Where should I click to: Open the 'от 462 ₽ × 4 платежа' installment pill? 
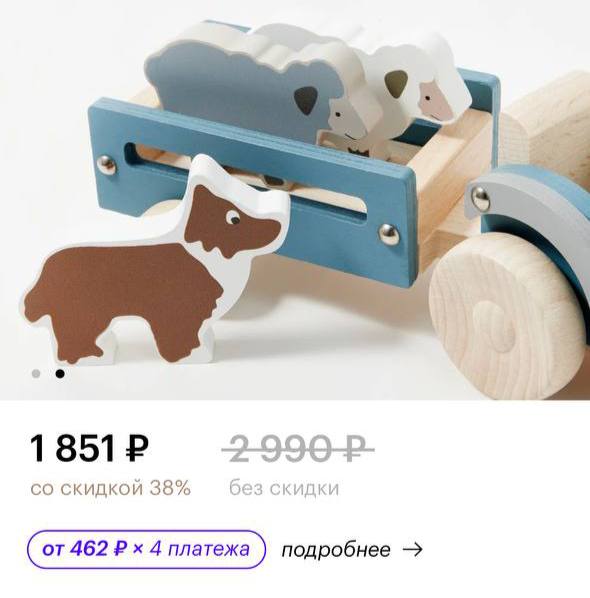[146, 549]
